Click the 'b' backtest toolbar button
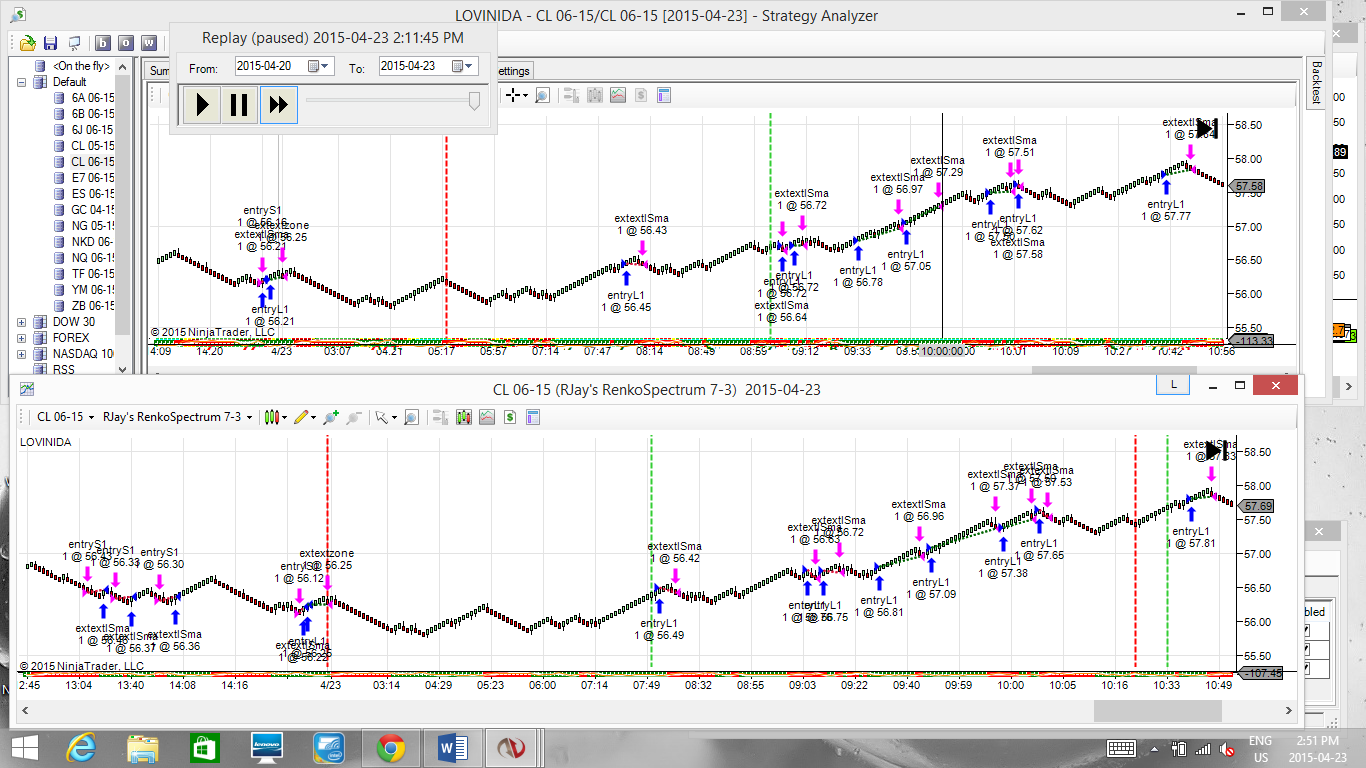Viewport: 1366px width, 768px height. (102, 43)
